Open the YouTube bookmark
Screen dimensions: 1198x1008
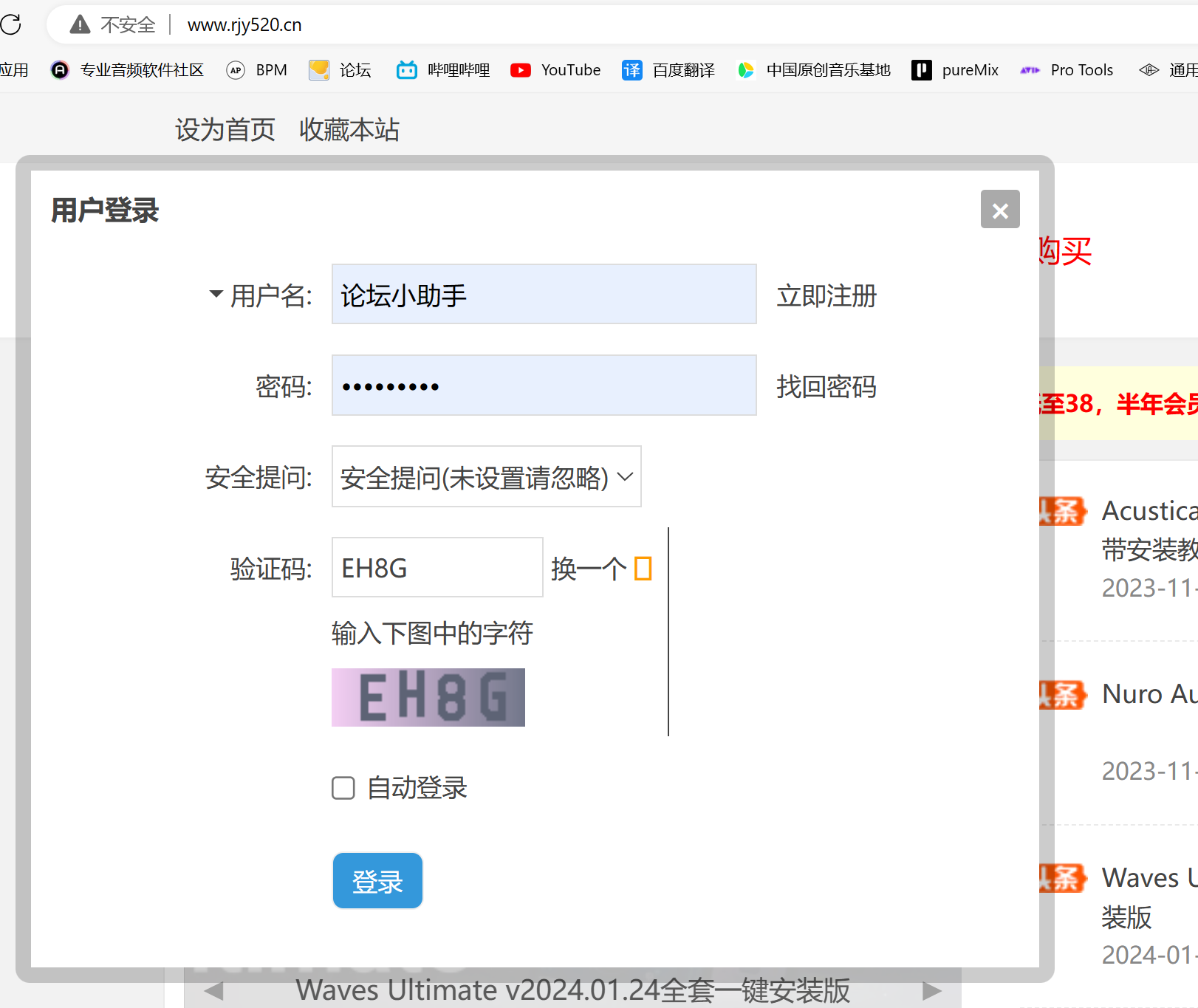point(555,70)
